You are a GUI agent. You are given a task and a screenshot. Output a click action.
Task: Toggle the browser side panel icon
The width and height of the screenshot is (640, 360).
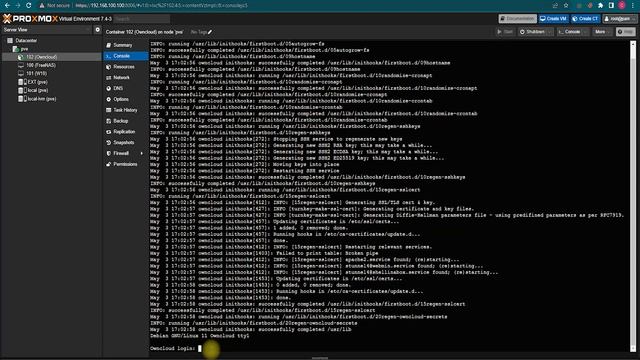tap(611, 5)
